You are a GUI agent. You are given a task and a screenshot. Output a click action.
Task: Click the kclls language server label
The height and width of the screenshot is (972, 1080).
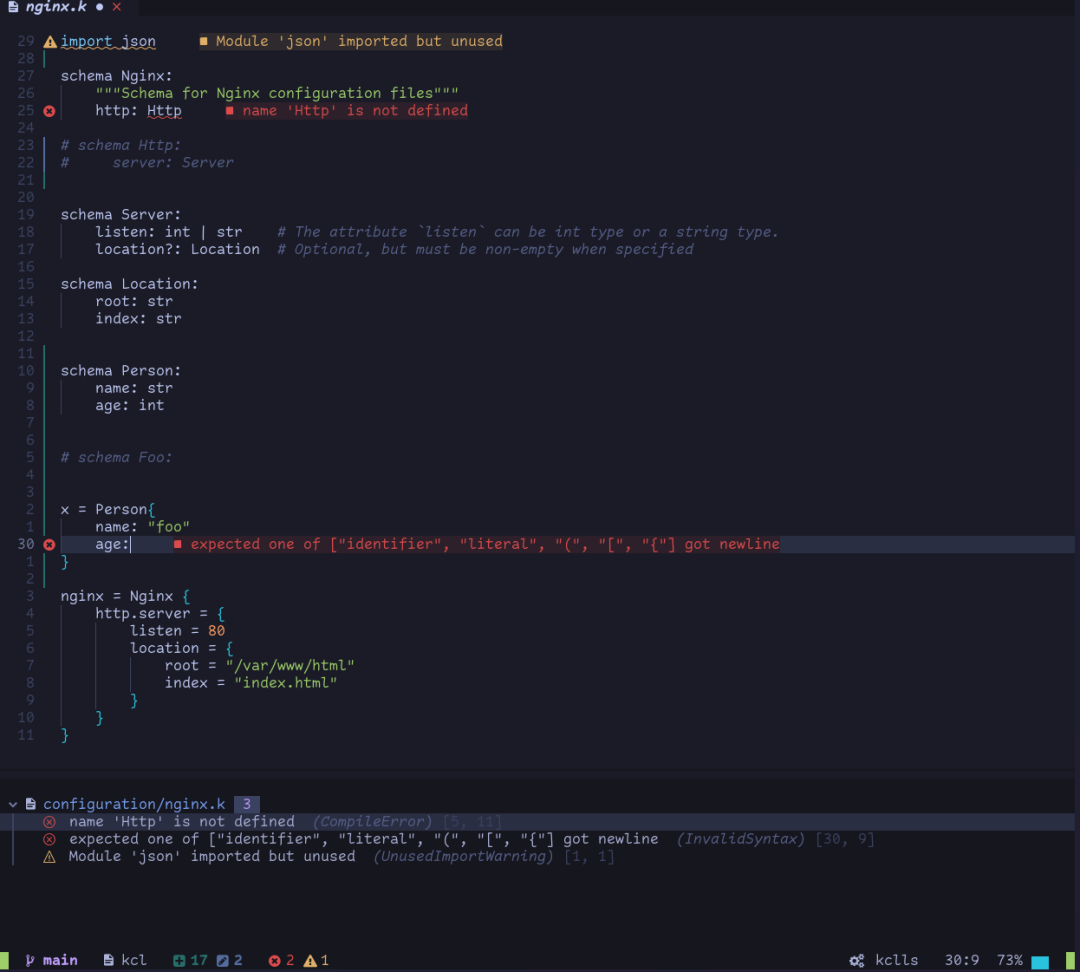pyautogui.click(x=897, y=960)
